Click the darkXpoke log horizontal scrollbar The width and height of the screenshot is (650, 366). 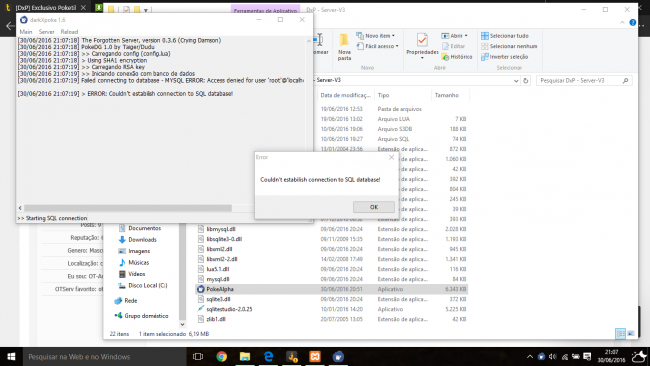pos(128,208)
